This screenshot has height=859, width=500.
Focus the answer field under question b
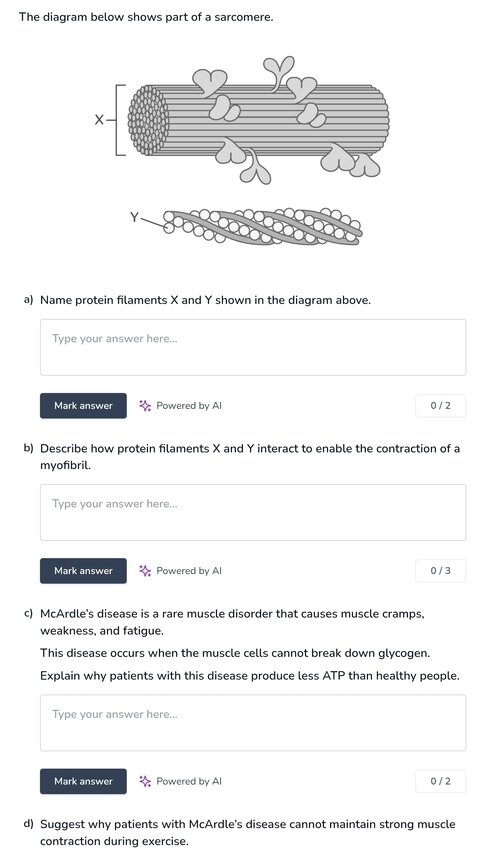point(253,512)
